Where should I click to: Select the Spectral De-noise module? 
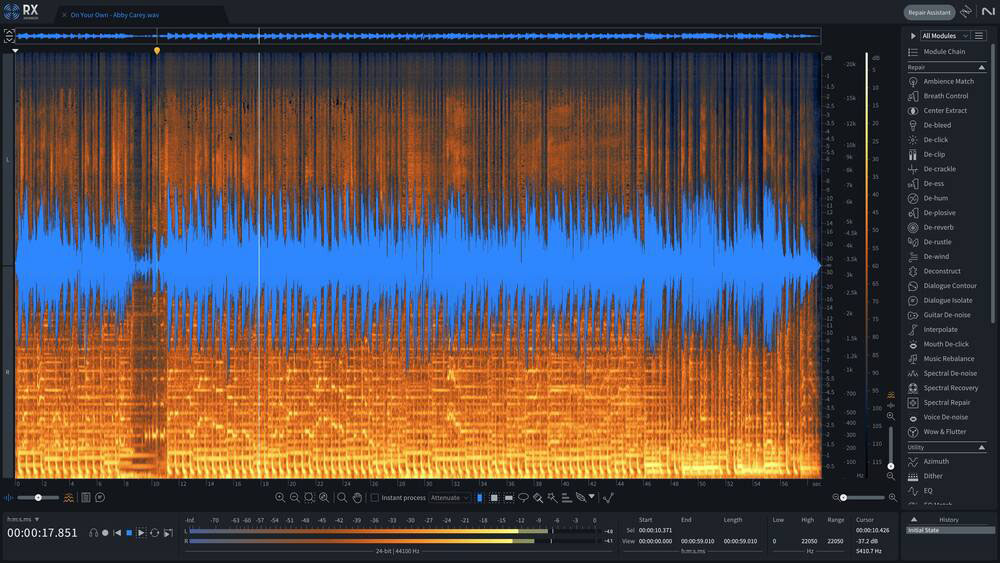coord(949,373)
